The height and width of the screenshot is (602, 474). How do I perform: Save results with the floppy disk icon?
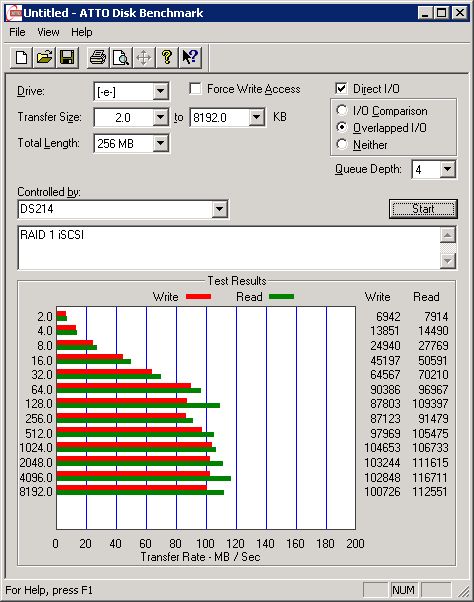coord(67,58)
